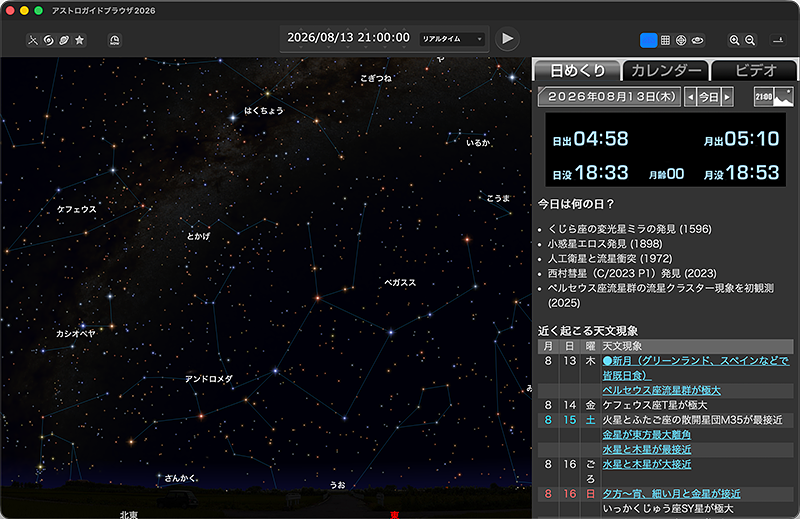
Task: Toggle the constellation lines icon
Action: point(33,40)
